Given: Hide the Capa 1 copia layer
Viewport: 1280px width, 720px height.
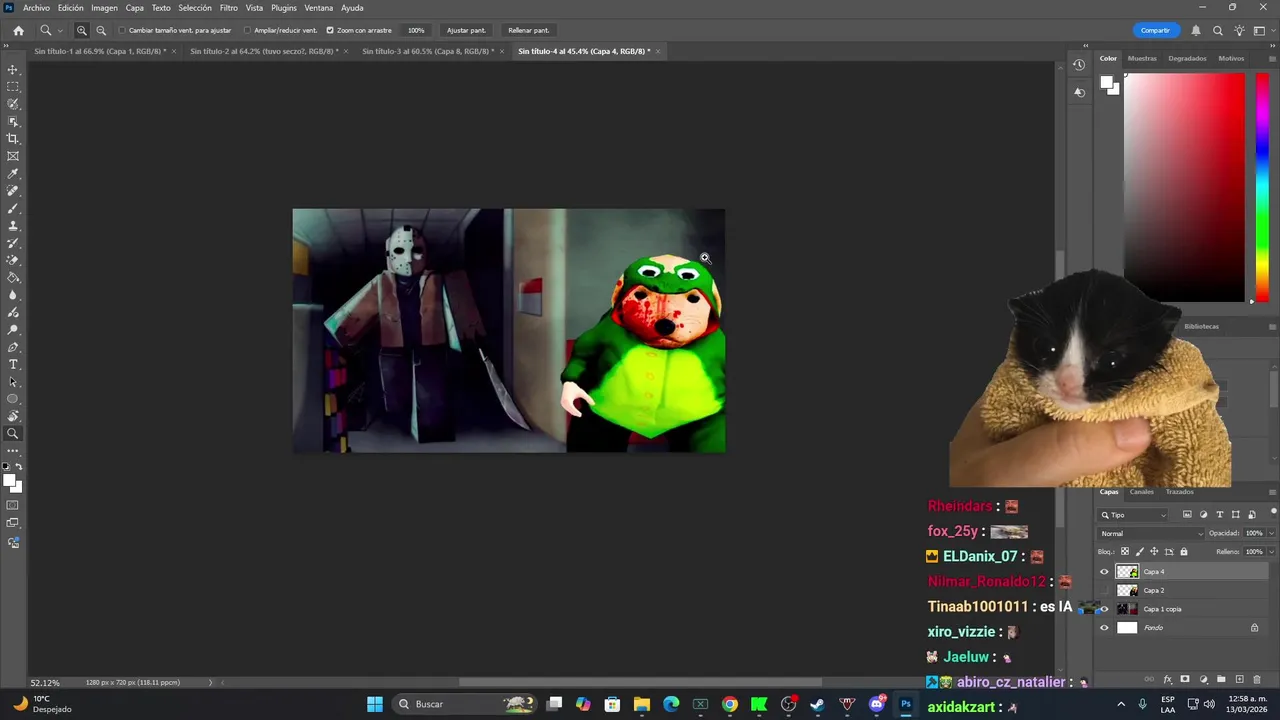Looking at the screenshot, I should (x=1104, y=609).
